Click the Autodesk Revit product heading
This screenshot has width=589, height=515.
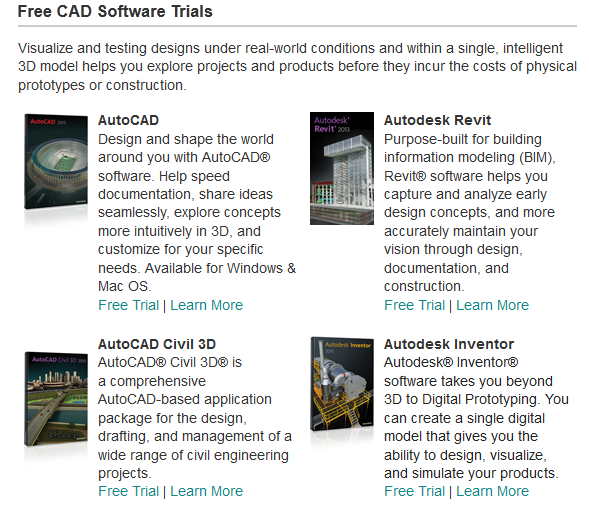pyautogui.click(x=437, y=120)
